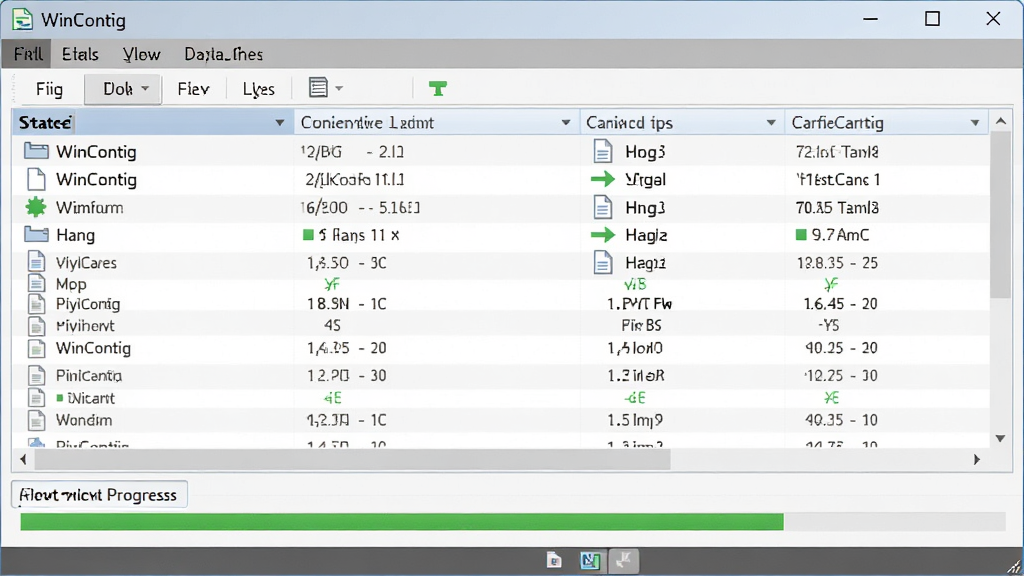1024x576 pixels.
Task: Click the green arrow beside Vfgal
Action: pos(603,179)
